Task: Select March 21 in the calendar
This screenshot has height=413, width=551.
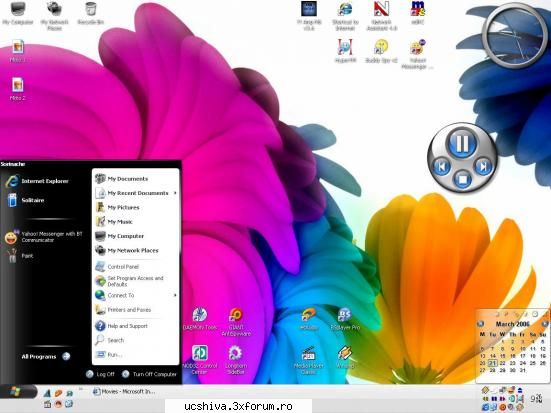Action: (493, 363)
